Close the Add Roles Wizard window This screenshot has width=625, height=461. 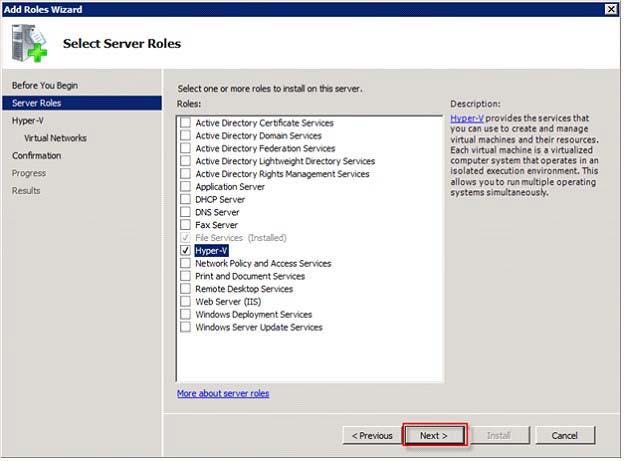coord(611,9)
